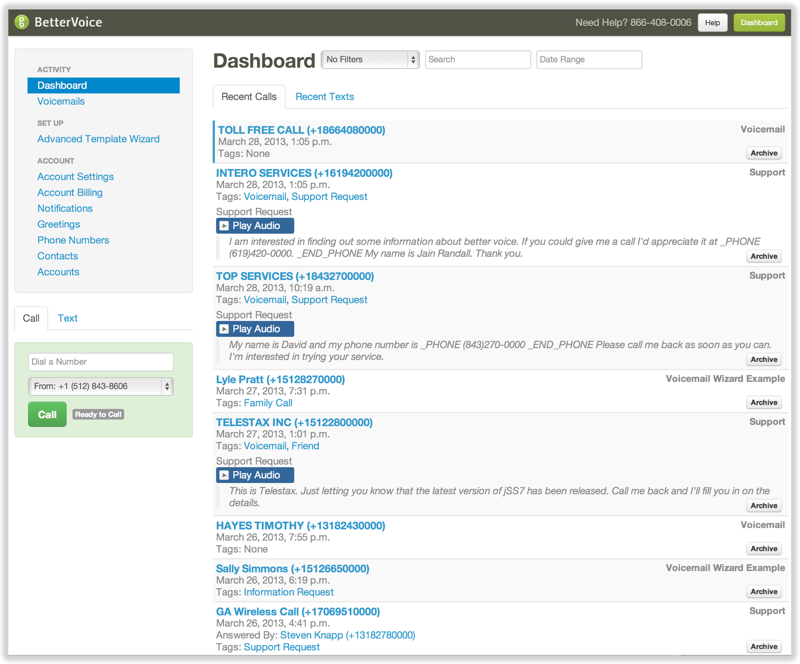
Task: Switch to Recent Calls tab
Action: [x=249, y=96]
